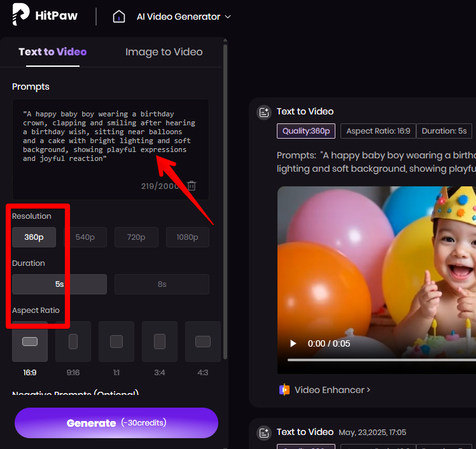Click the Aspect Ratio label
This screenshot has height=449, width=476.
36,310
